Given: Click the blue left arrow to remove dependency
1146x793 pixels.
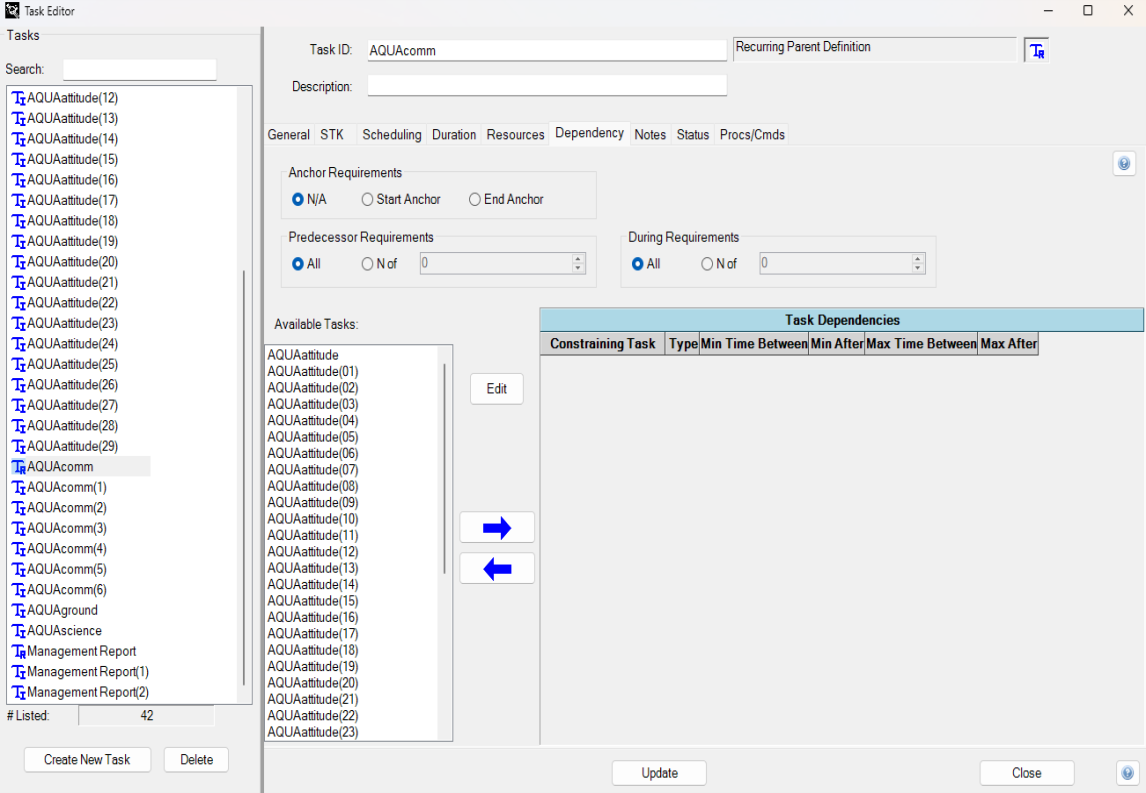Looking at the screenshot, I should pos(497,569).
